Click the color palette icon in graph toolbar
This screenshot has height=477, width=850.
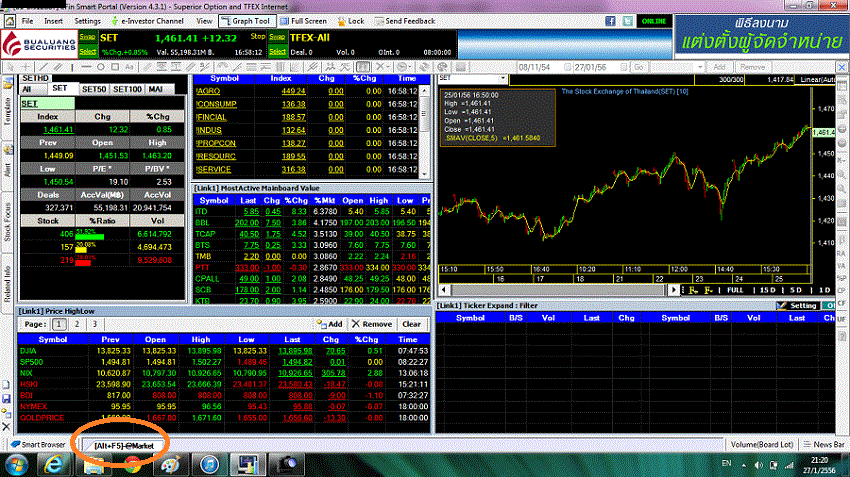(x=442, y=67)
